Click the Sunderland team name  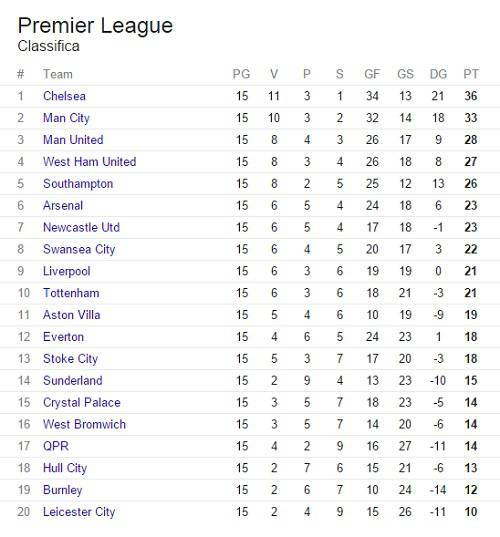coord(73,381)
